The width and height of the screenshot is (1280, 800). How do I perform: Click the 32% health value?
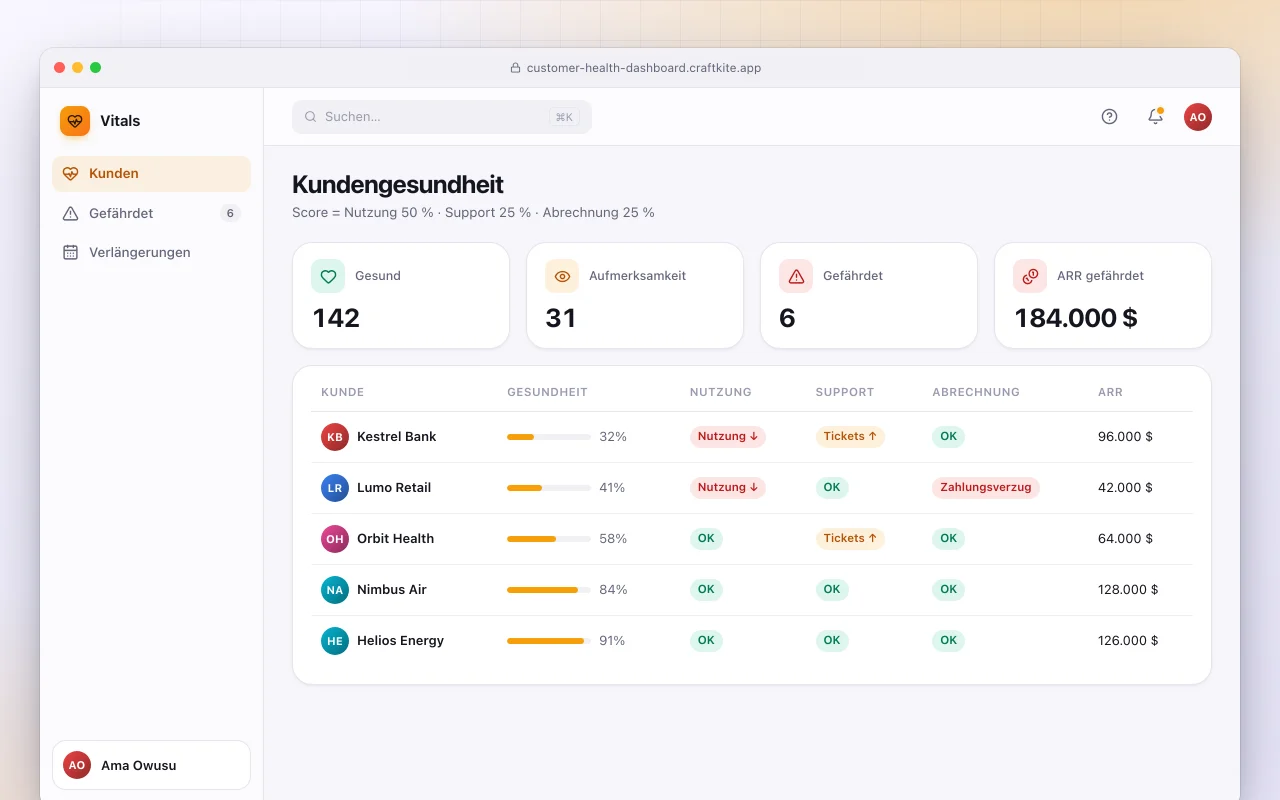(x=613, y=437)
